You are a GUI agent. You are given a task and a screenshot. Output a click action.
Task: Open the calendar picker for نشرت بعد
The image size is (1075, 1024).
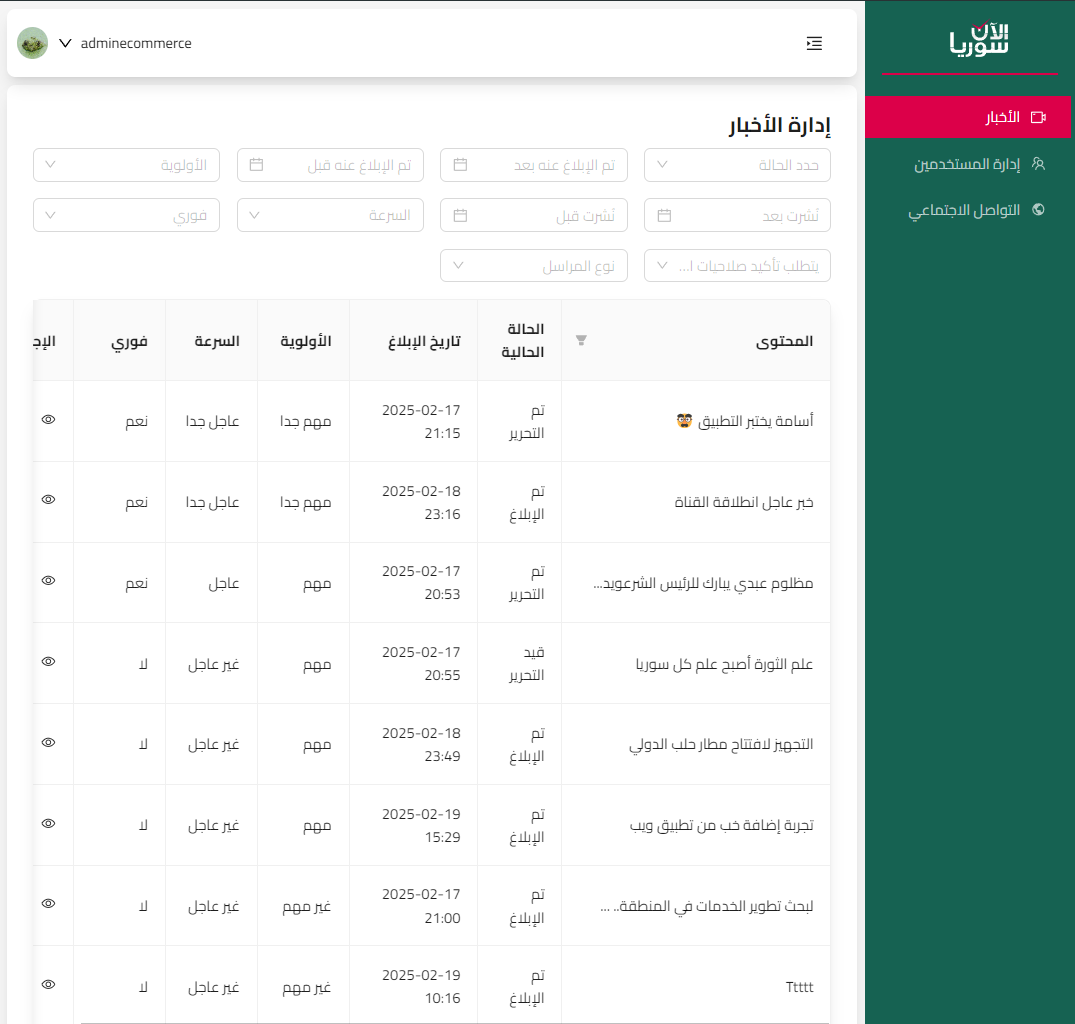click(x=664, y=214)
